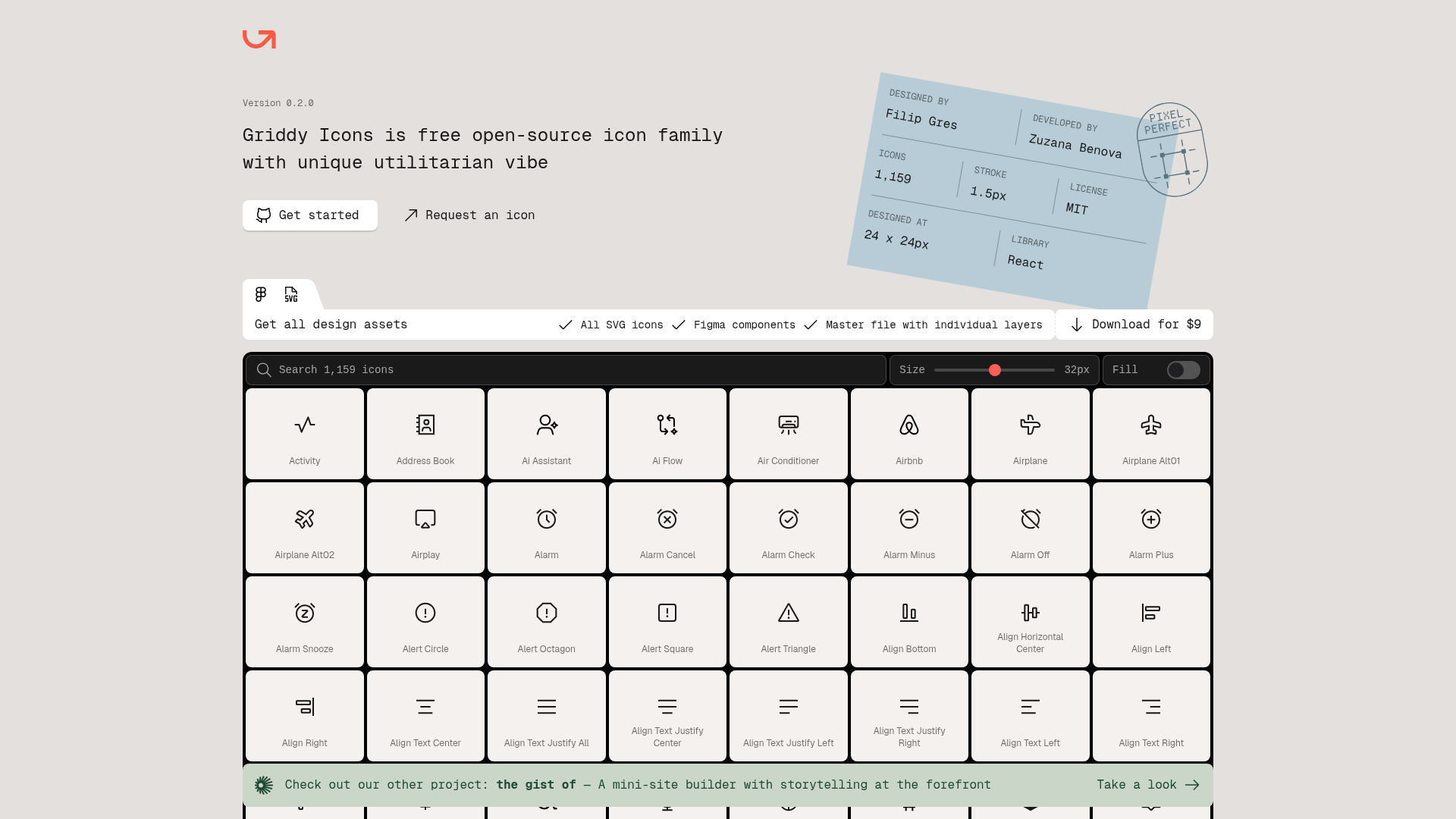Switch to the Figma assets tab
This screenshot has width=1456, height=819.
[261, 294]
